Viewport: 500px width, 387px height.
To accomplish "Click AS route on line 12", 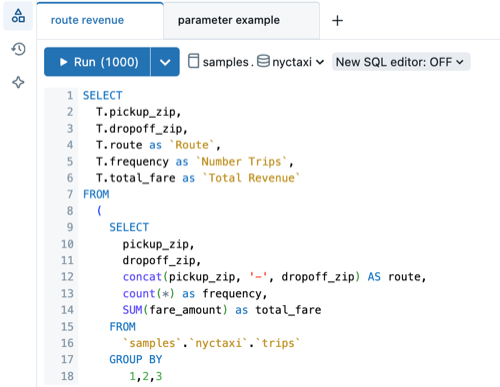I will coord(394,277).
